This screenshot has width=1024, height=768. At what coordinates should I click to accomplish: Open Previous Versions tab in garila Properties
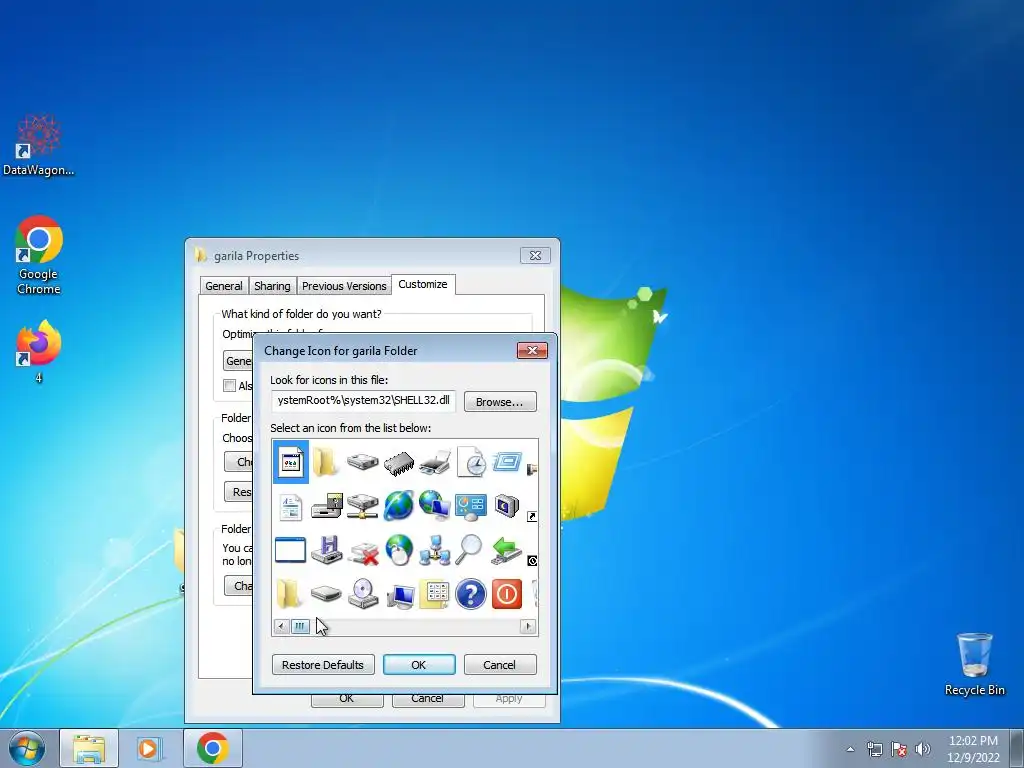click(x=344, y=286)
